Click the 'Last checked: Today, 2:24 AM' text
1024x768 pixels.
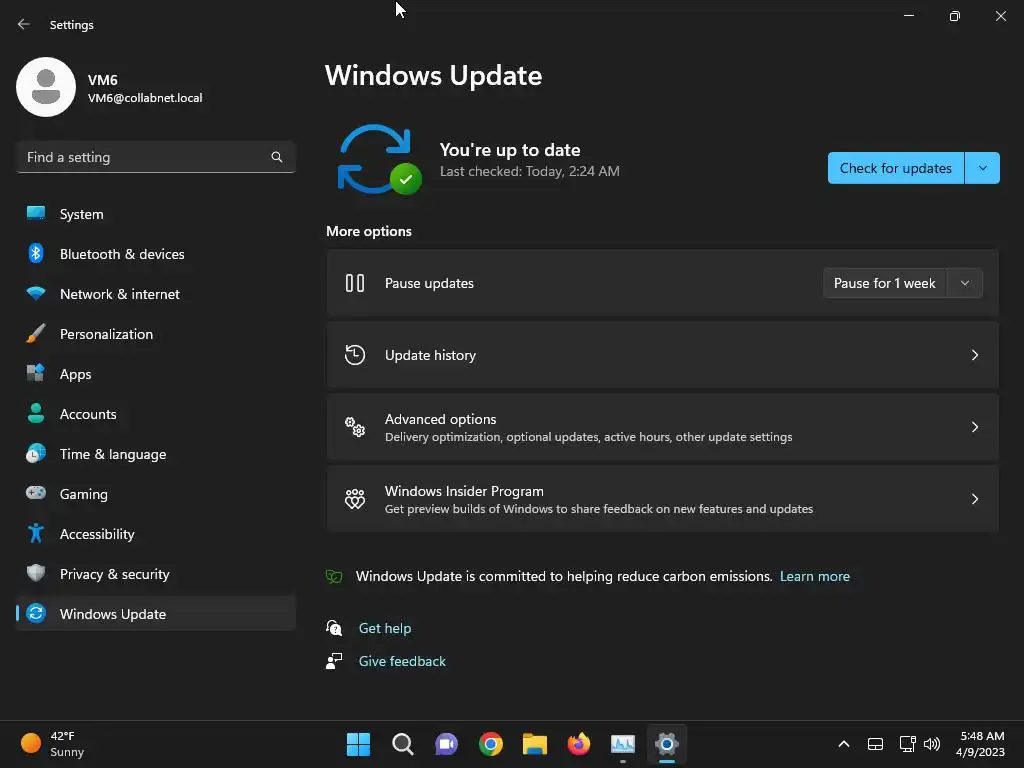click(x=530, y=171)
